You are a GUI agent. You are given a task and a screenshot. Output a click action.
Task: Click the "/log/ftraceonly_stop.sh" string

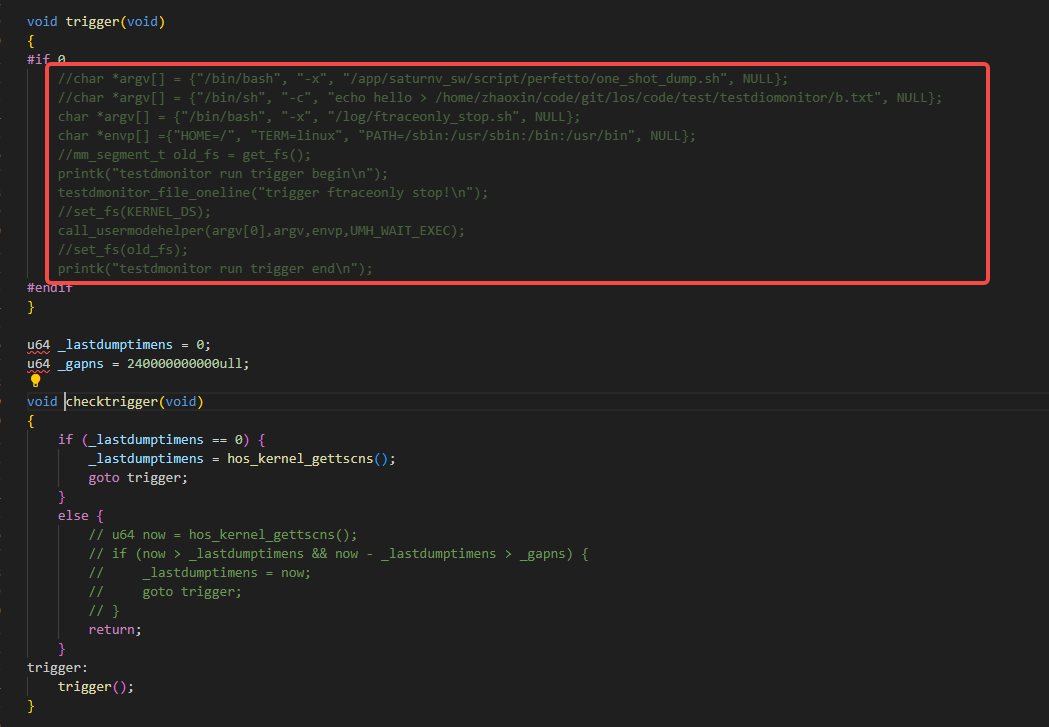pos(424,116)
